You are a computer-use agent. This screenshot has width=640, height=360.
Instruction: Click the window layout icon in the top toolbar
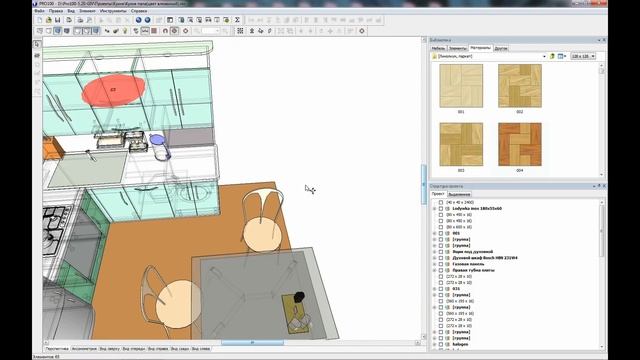[170, 20]
